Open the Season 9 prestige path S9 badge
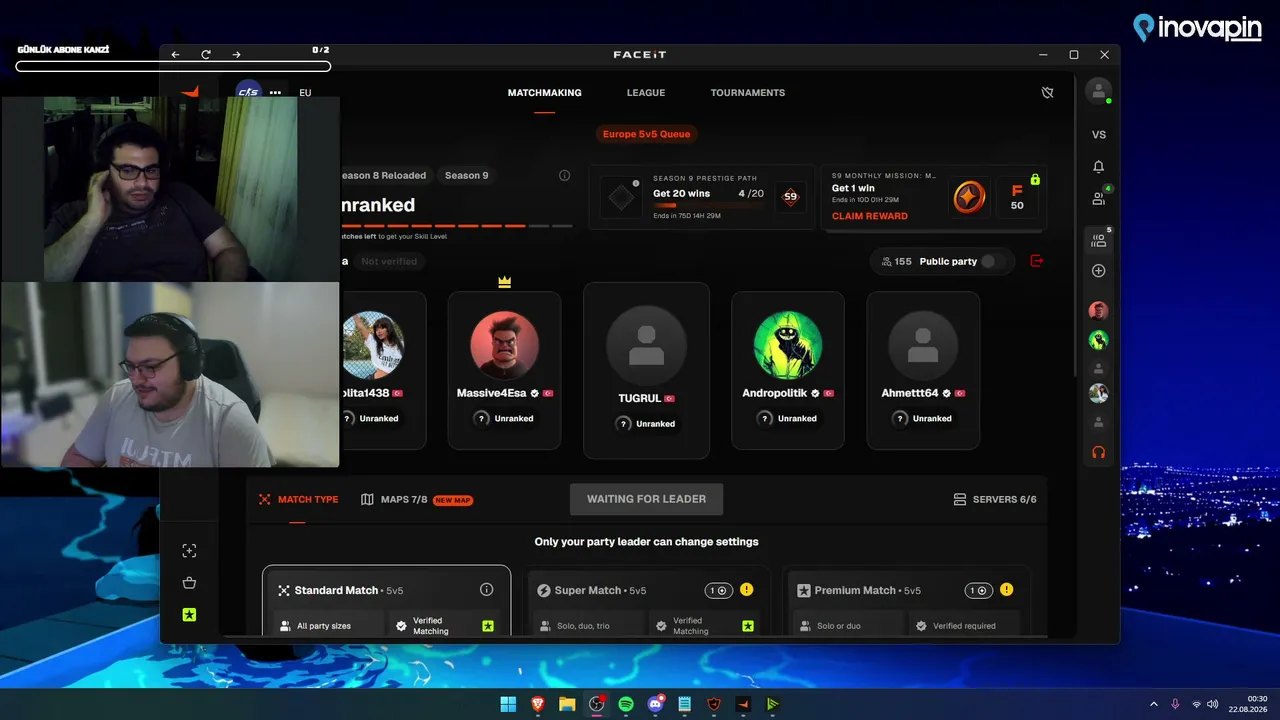This screenshot has height=720, width=1280. [x=790, y=197]
